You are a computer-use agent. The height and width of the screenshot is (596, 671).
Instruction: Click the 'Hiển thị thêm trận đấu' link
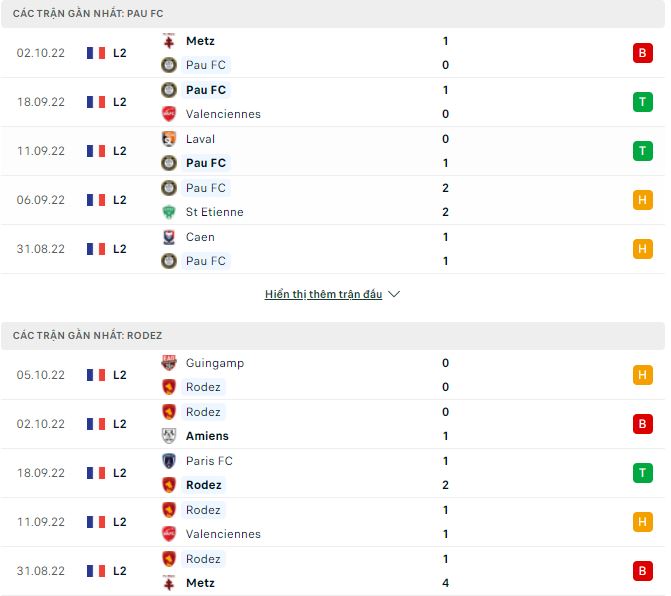(323, 295)
